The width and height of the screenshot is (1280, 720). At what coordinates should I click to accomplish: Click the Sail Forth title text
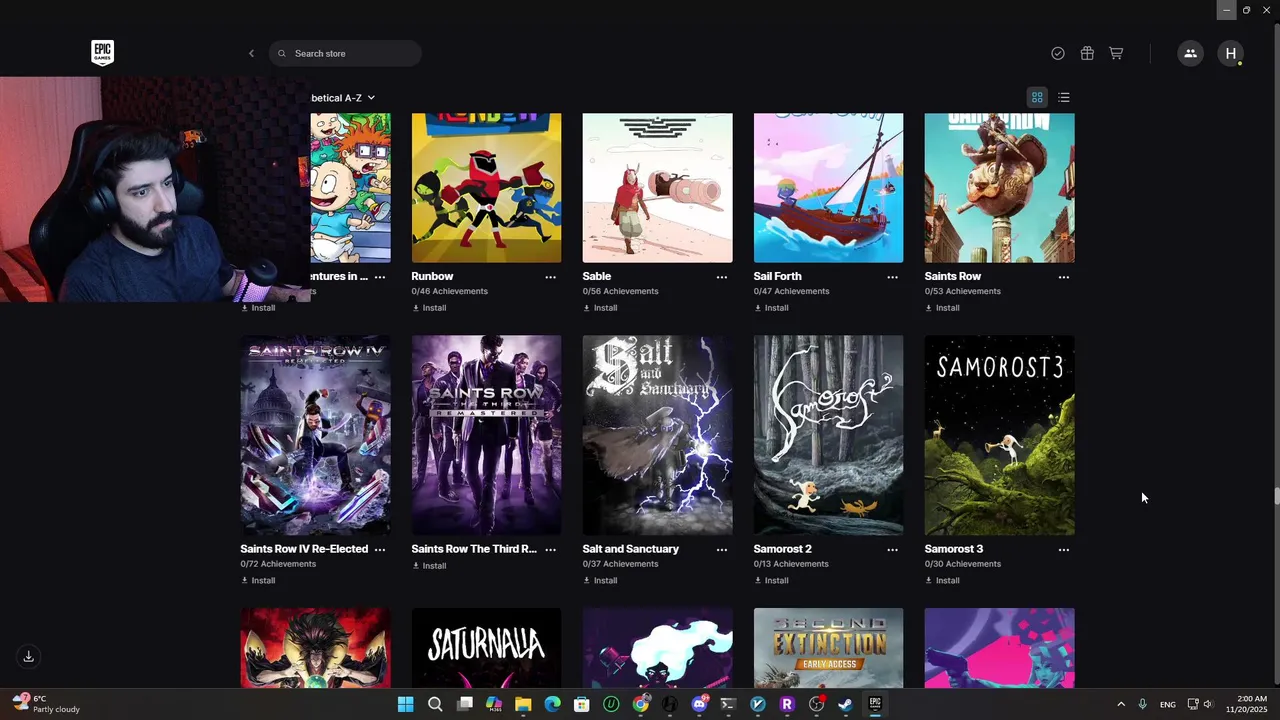click(x=777, y=276)
